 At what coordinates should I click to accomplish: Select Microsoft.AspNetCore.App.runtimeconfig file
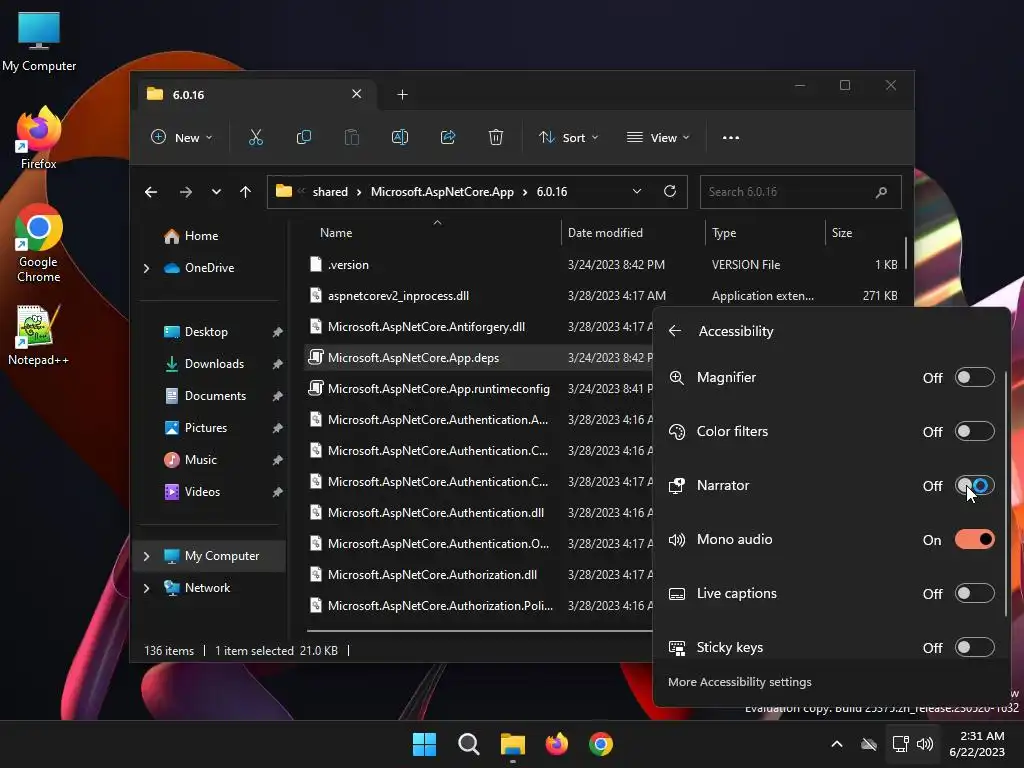click(439, 389)
